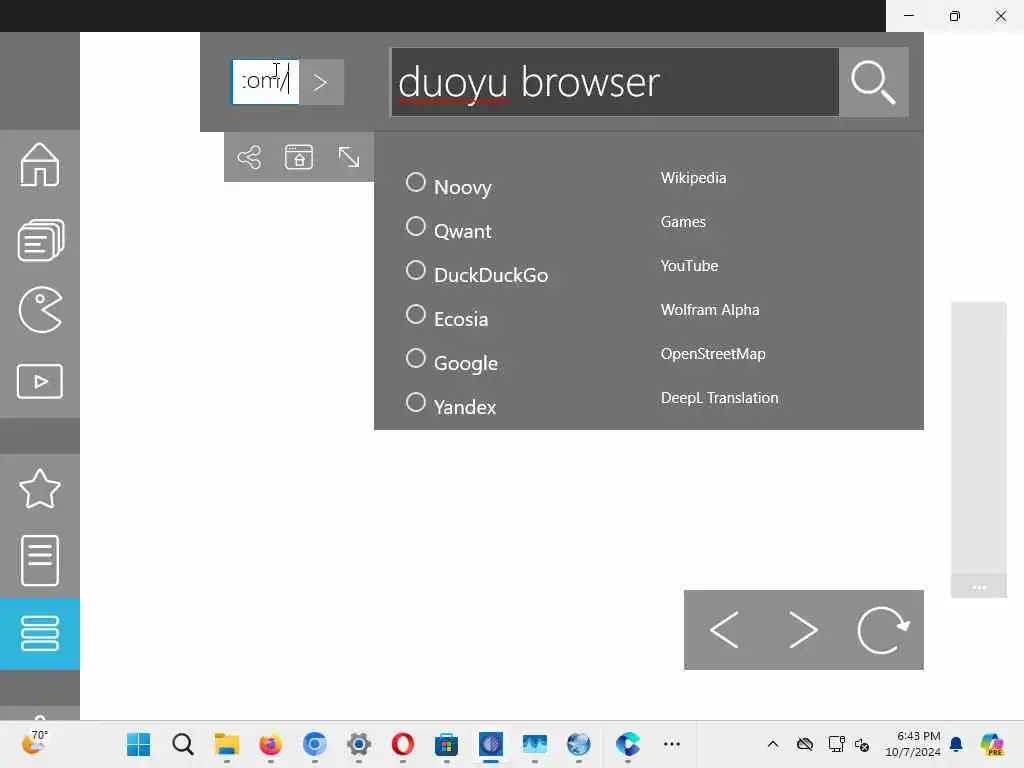
Task: Navigate back with left chevron
Action: click(724, 630)
